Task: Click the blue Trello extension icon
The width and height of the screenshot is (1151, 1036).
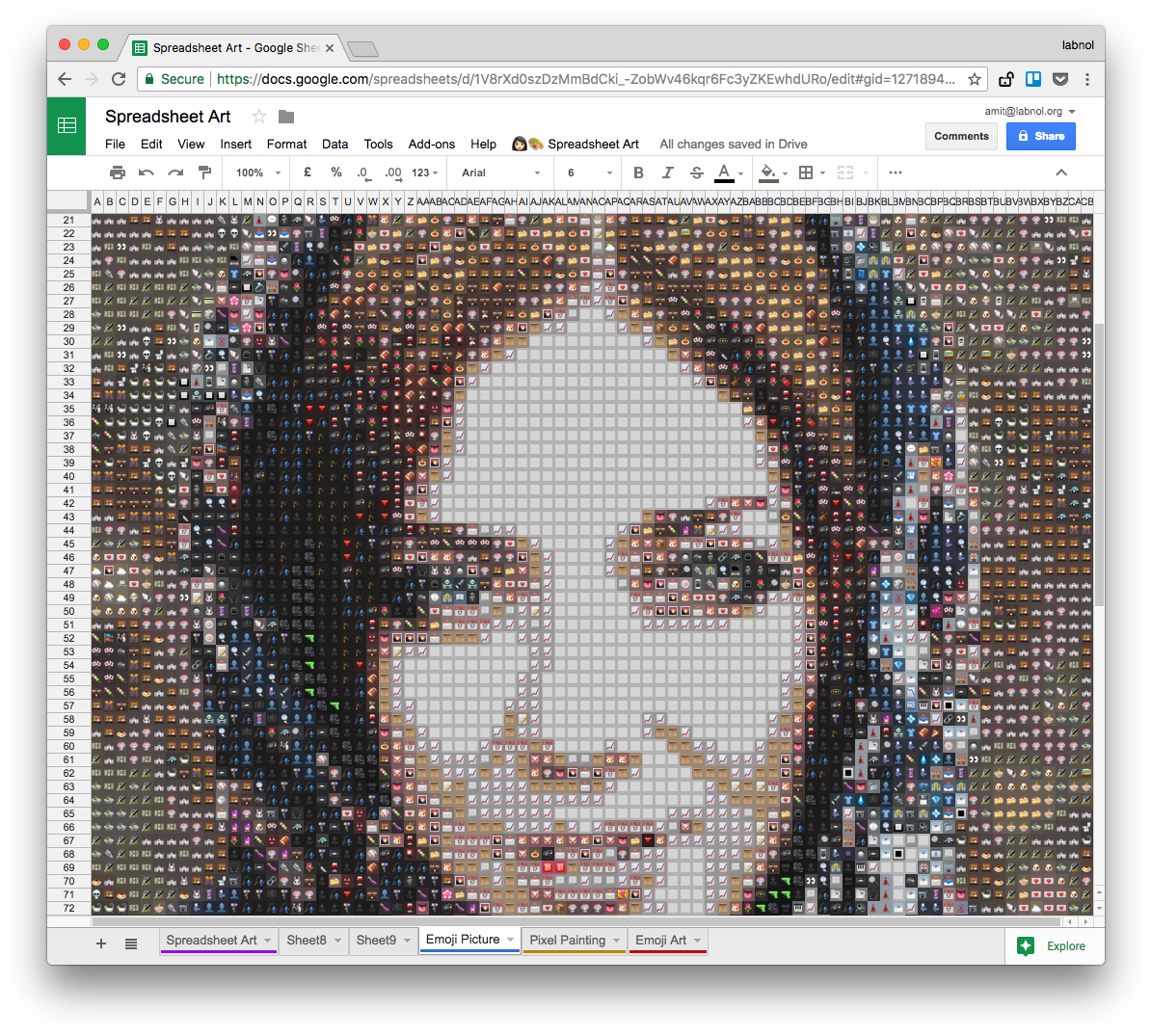Action: point(1033,79)
